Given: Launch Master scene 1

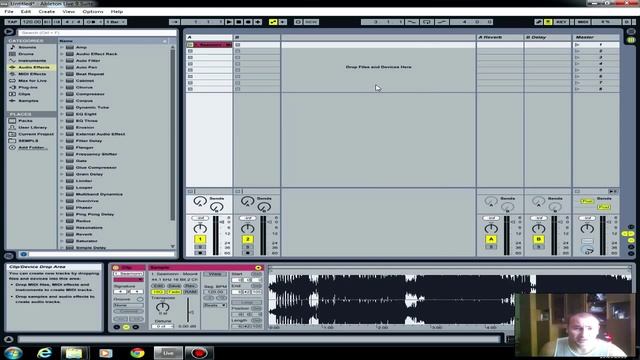Looking at the screenshot, I should point(577,45).
